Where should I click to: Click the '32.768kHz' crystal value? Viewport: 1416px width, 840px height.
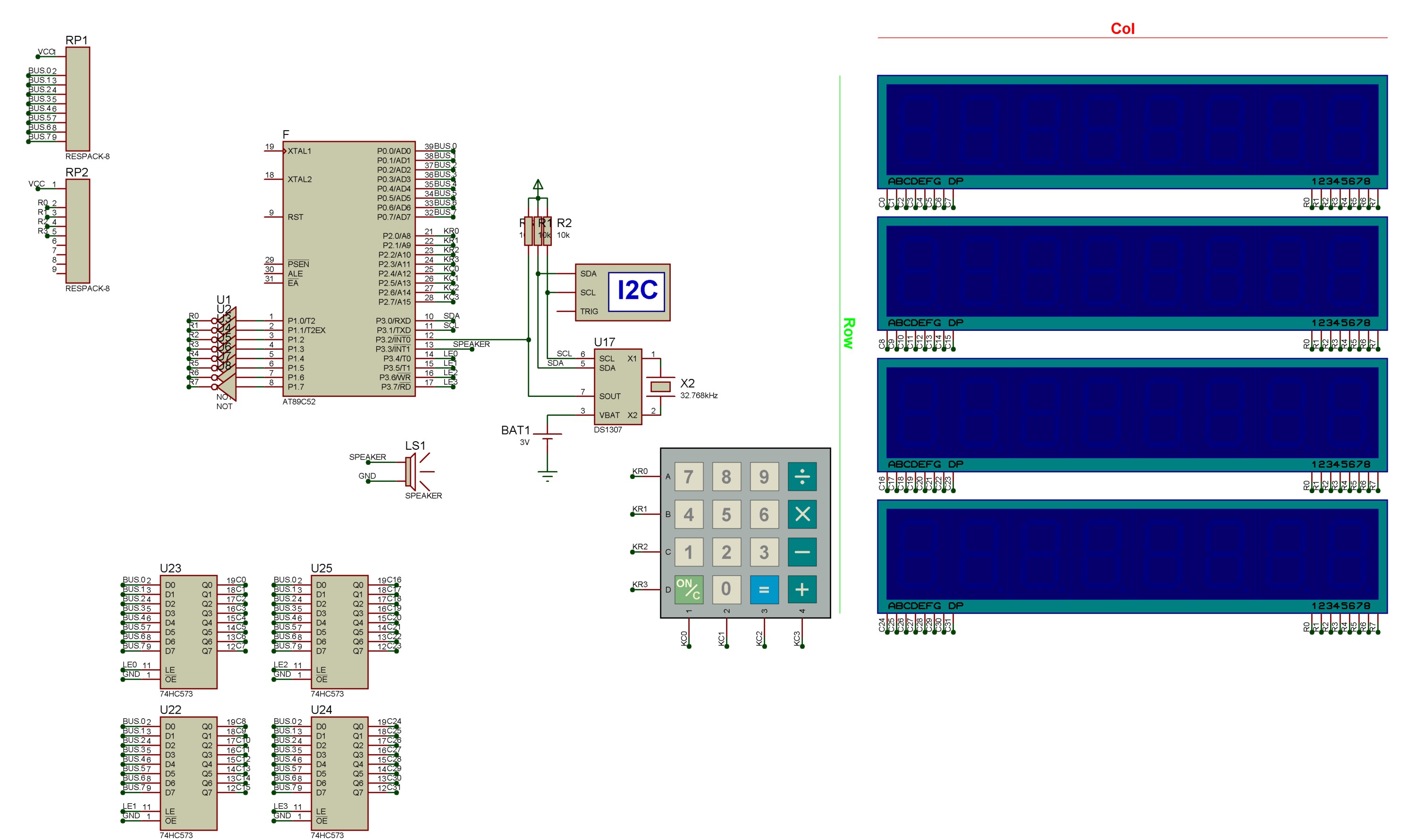(699, 395)
